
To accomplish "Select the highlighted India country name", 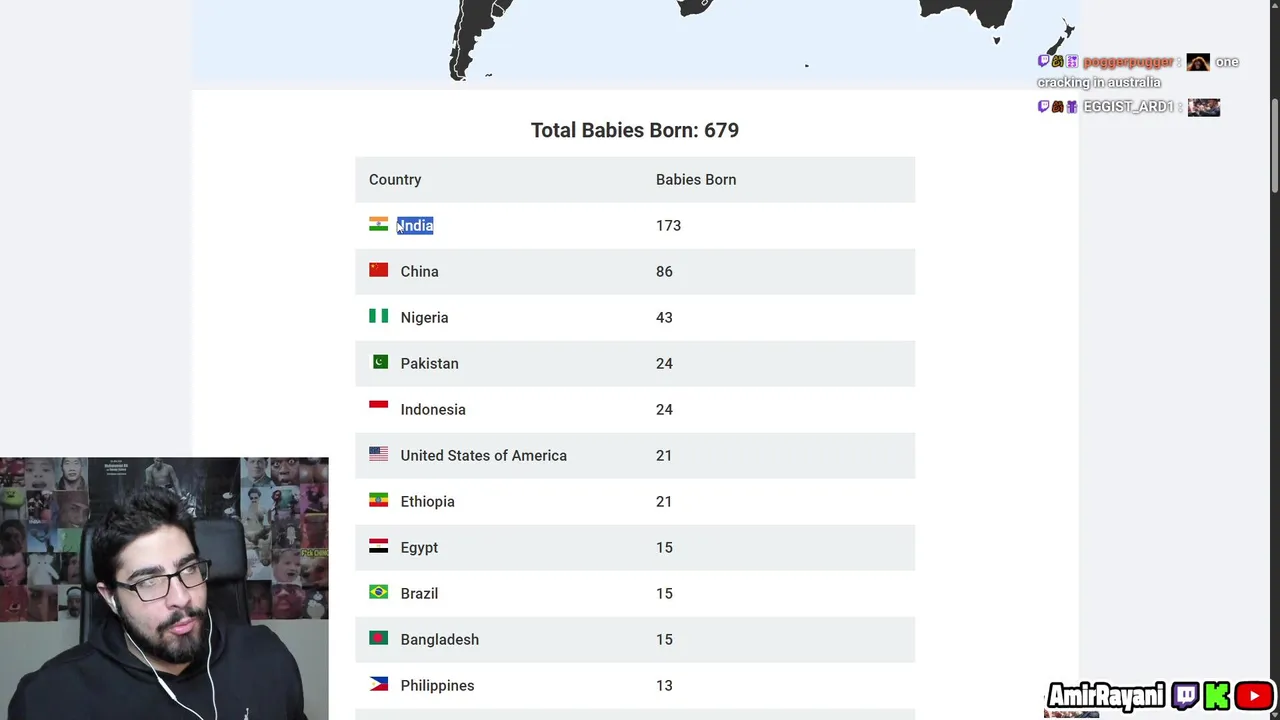I will [416, 226].
